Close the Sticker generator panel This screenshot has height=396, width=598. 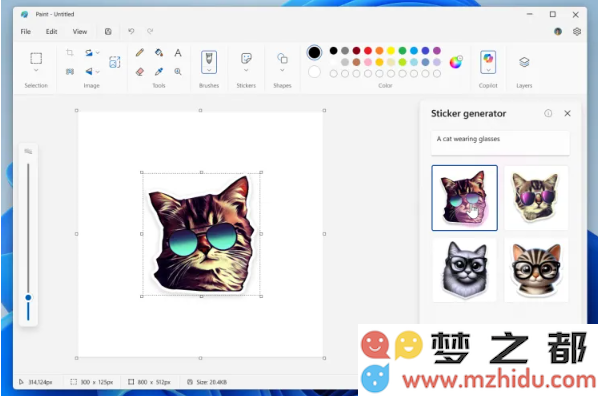pos(567,113)
